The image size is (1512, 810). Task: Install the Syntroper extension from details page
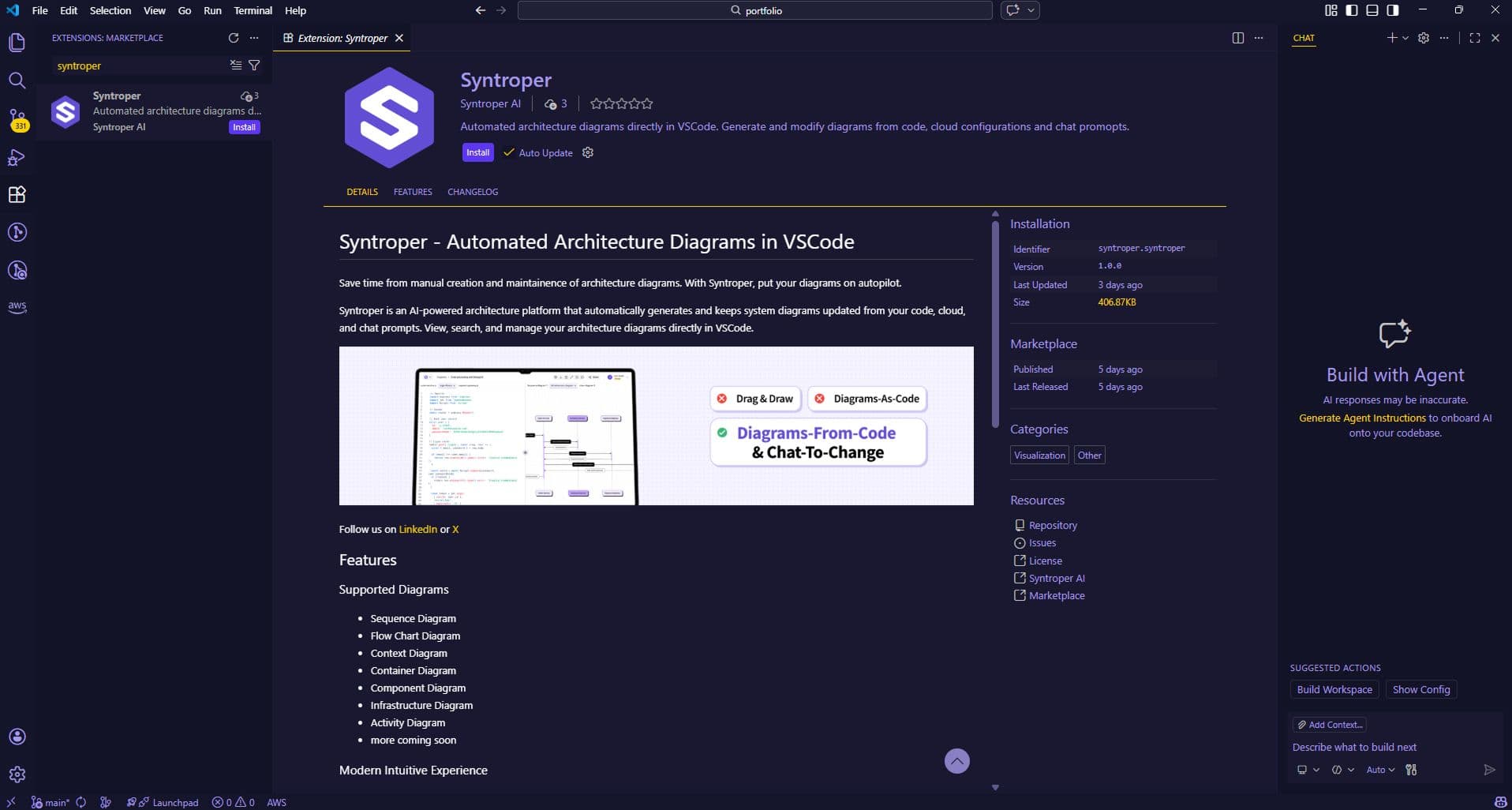coord(477,152)
